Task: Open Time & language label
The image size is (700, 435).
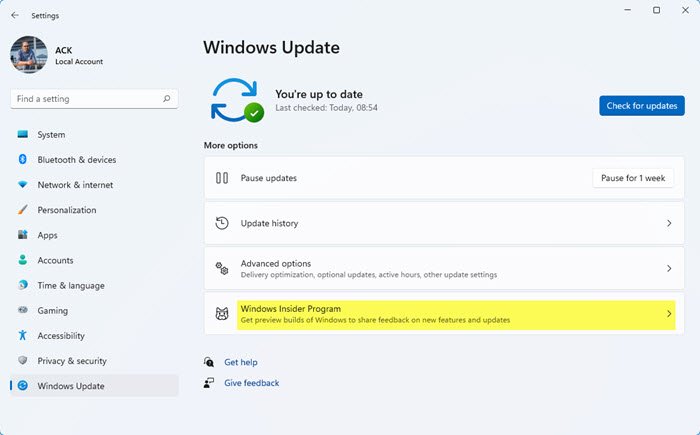Action: pos(71,285)
